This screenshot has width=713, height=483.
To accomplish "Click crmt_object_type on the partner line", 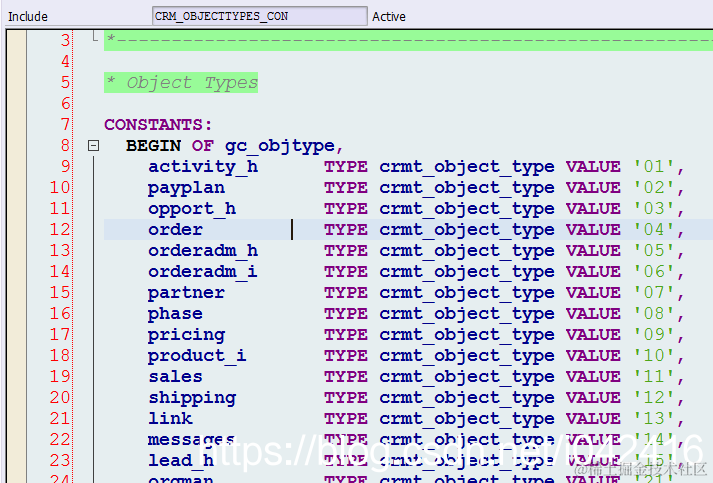I will click(x=467, y=293).
